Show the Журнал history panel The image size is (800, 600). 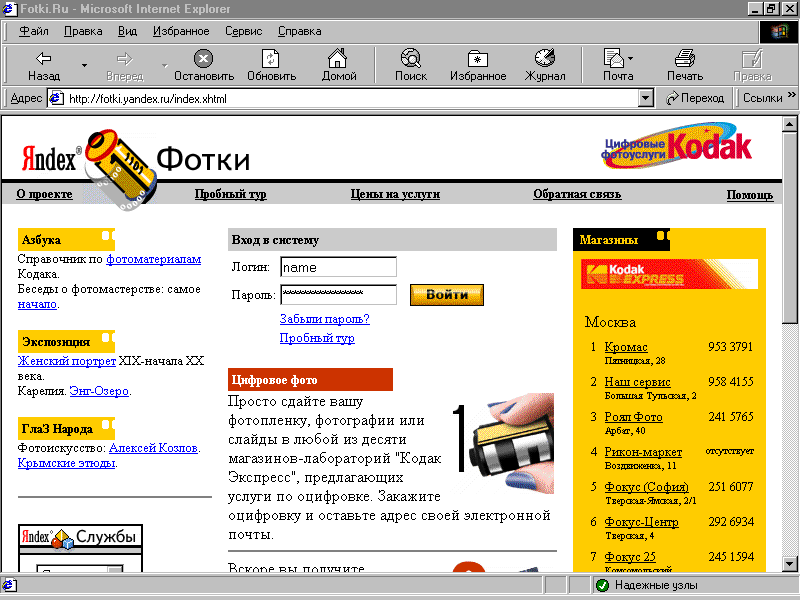coord(545,65)
